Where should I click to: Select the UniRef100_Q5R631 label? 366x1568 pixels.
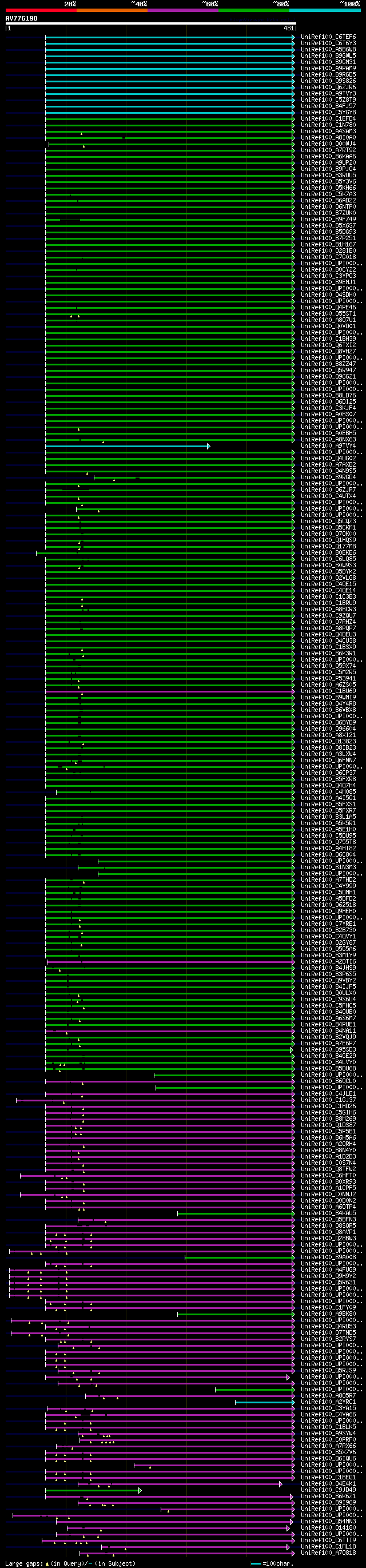coord(328,1283)
